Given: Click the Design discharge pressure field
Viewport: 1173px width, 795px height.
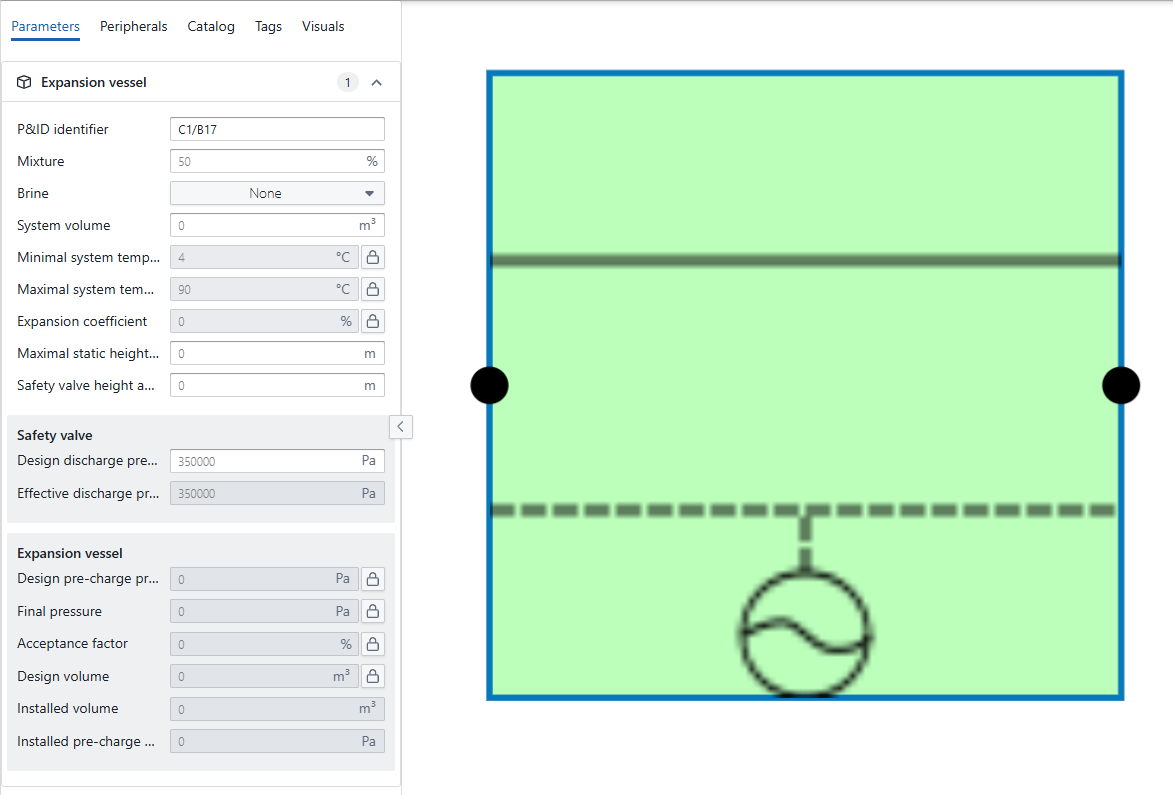Looking at the screenshot, I should pyautogui.click(x=265, y=461).
